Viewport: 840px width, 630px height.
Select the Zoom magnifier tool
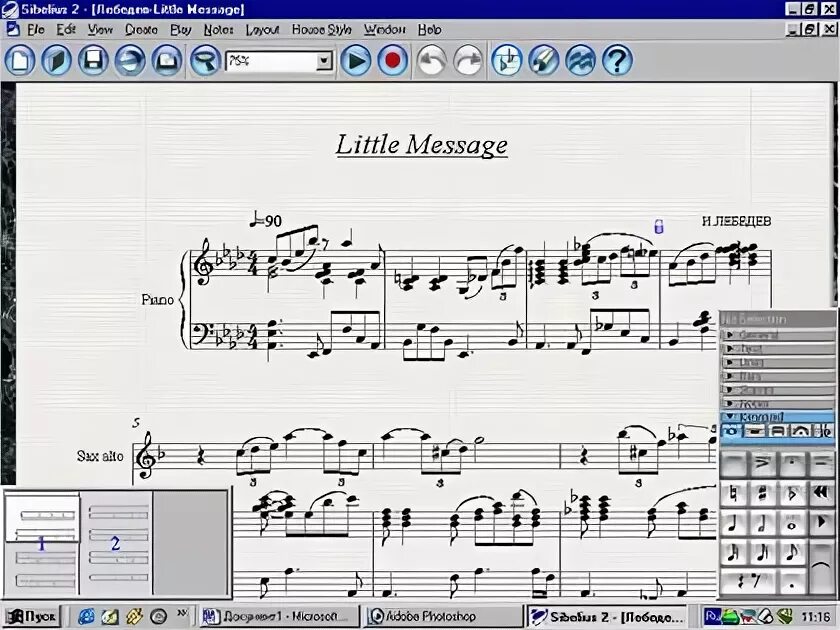(206, 60)
